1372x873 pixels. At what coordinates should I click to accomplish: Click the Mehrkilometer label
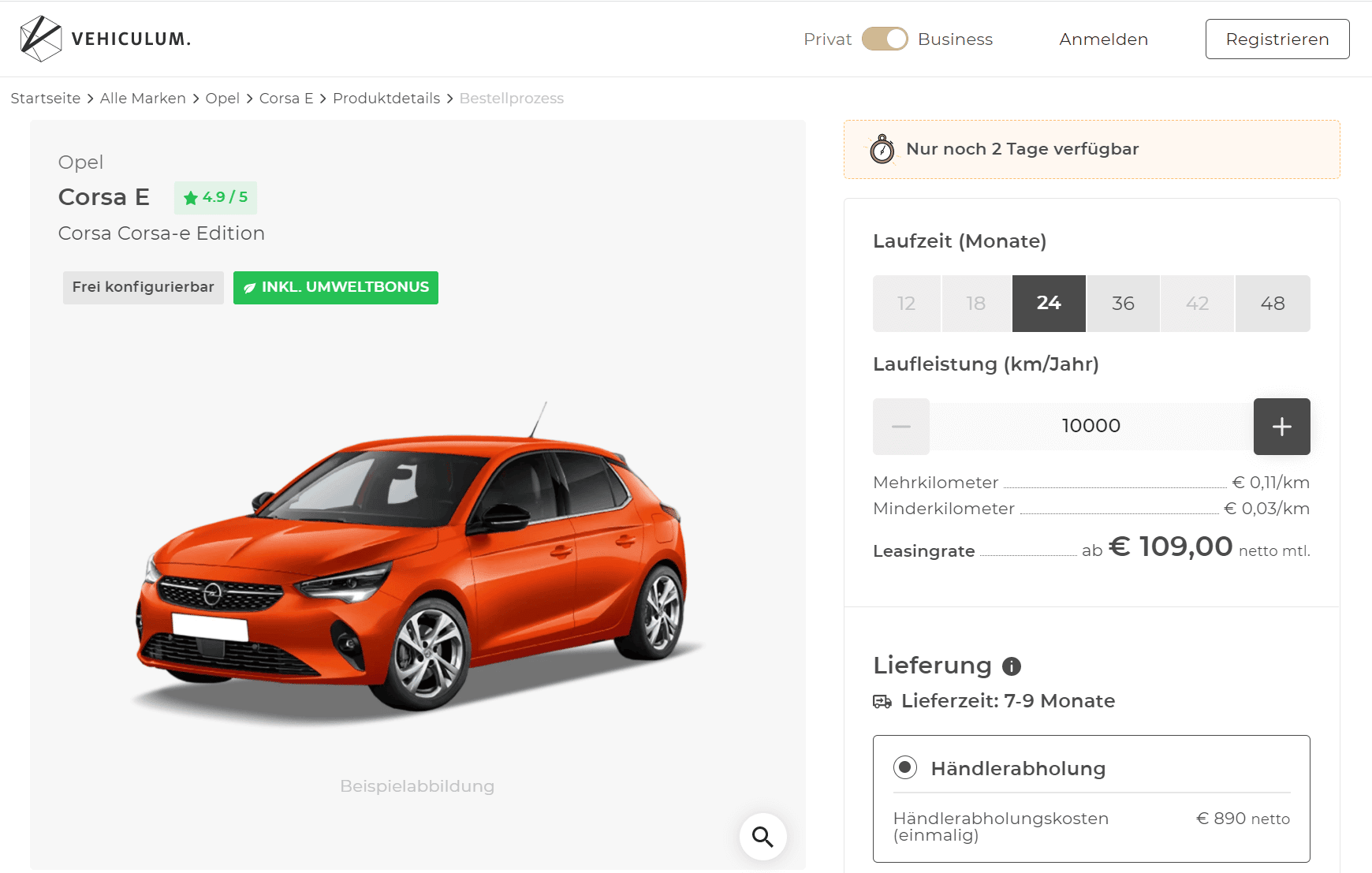(936, 483)
